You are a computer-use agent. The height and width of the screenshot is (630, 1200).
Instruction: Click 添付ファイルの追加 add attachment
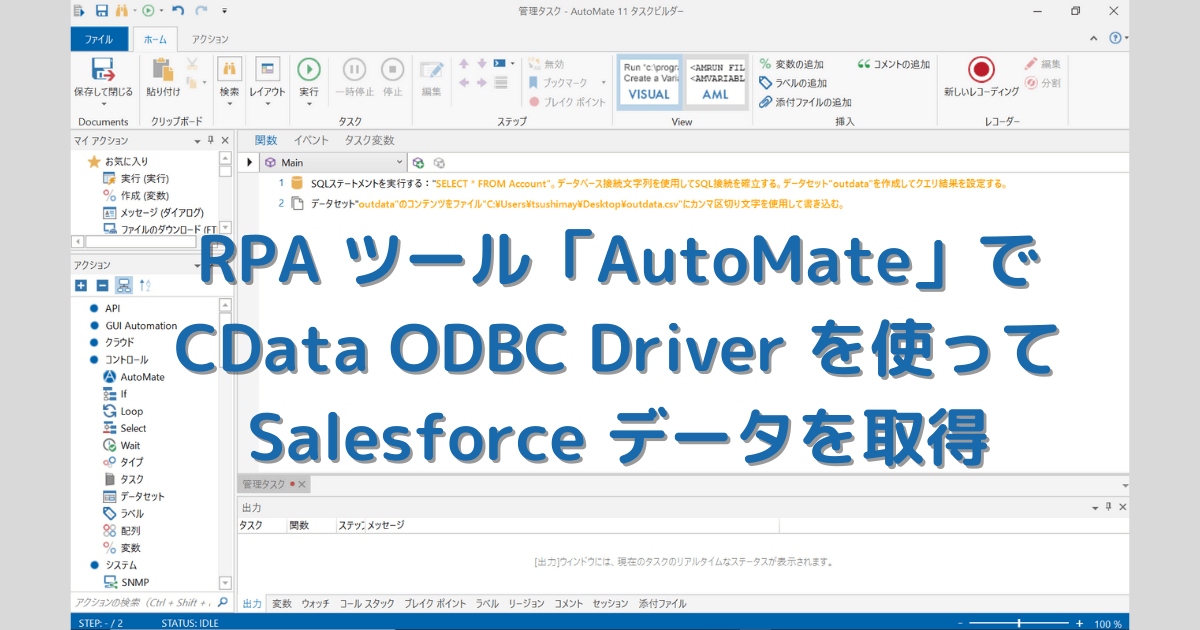point(805,102)
